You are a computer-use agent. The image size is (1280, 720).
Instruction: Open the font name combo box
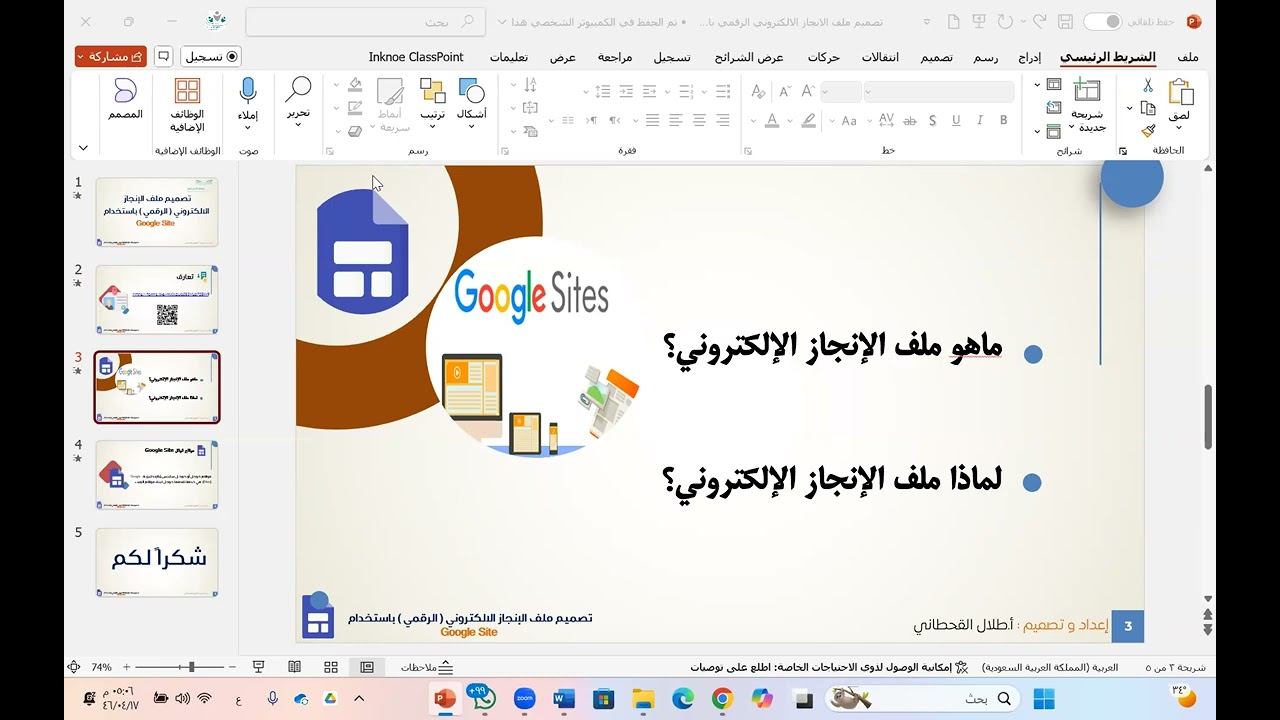[939, 92]
